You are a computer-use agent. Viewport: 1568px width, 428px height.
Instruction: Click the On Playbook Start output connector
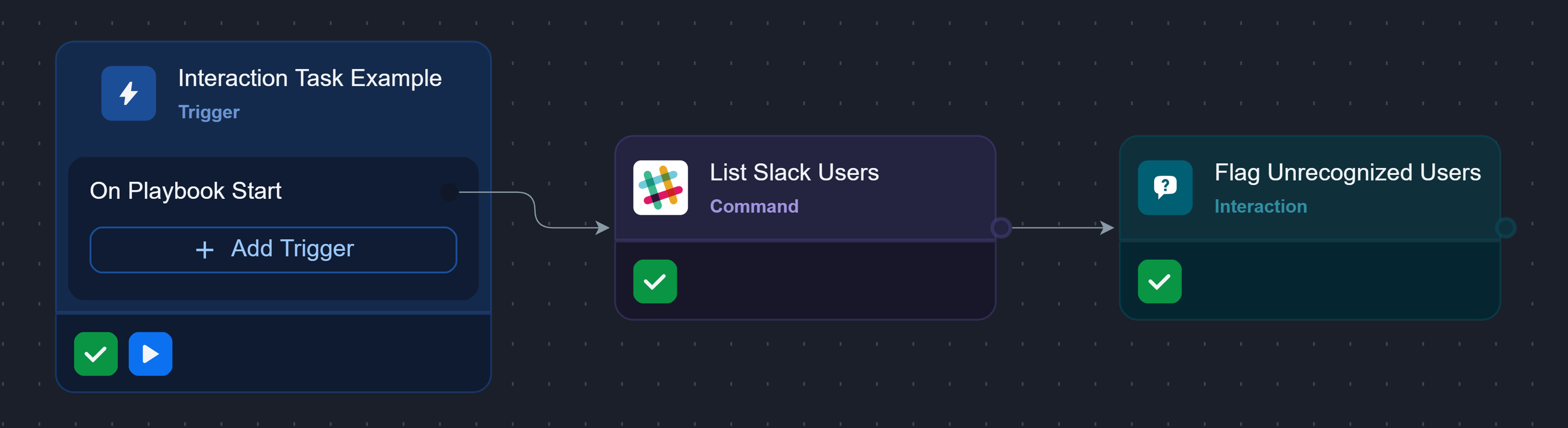point(449,192)
